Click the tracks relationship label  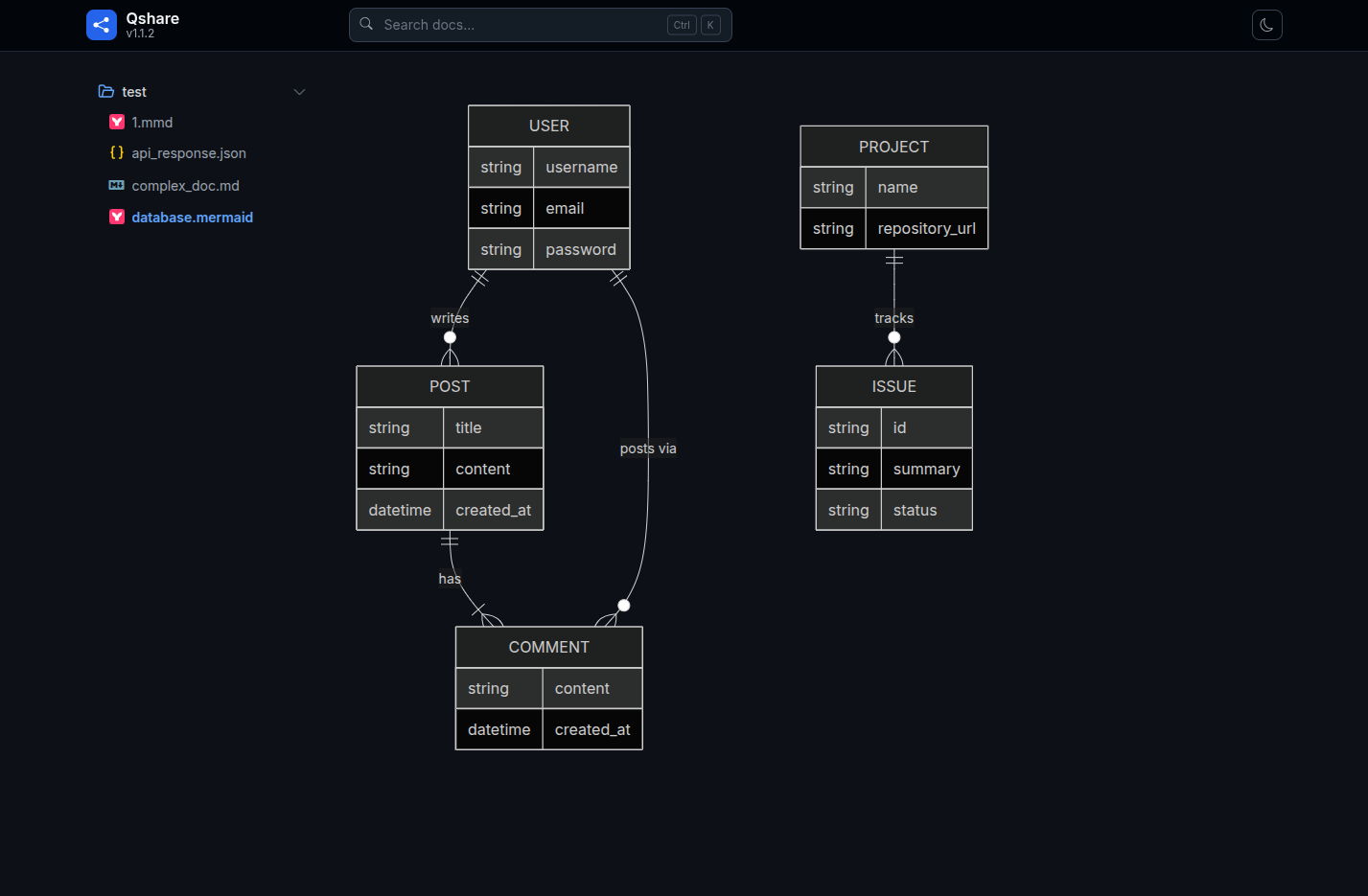[x=893, y=318]
